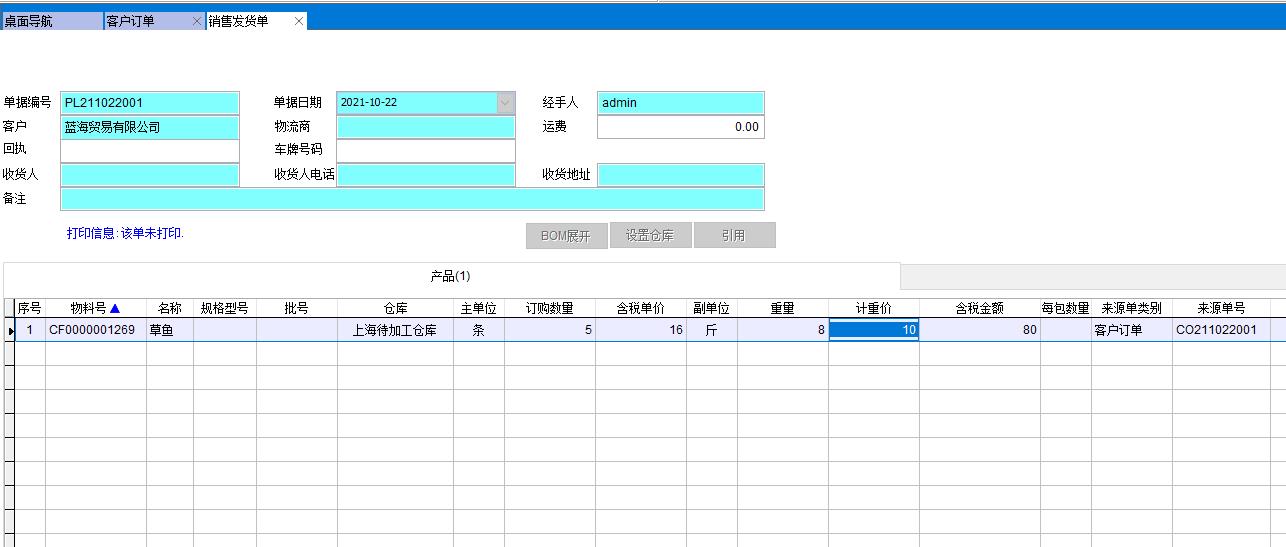
Task: Switch to the 桌面导航 tab
Action: coord(50,21)
